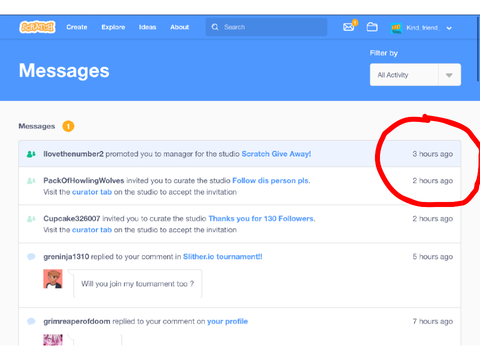Click the '5 hours ago' timestamp
This screenshot has height=360, width=480.
pos(432,257)
